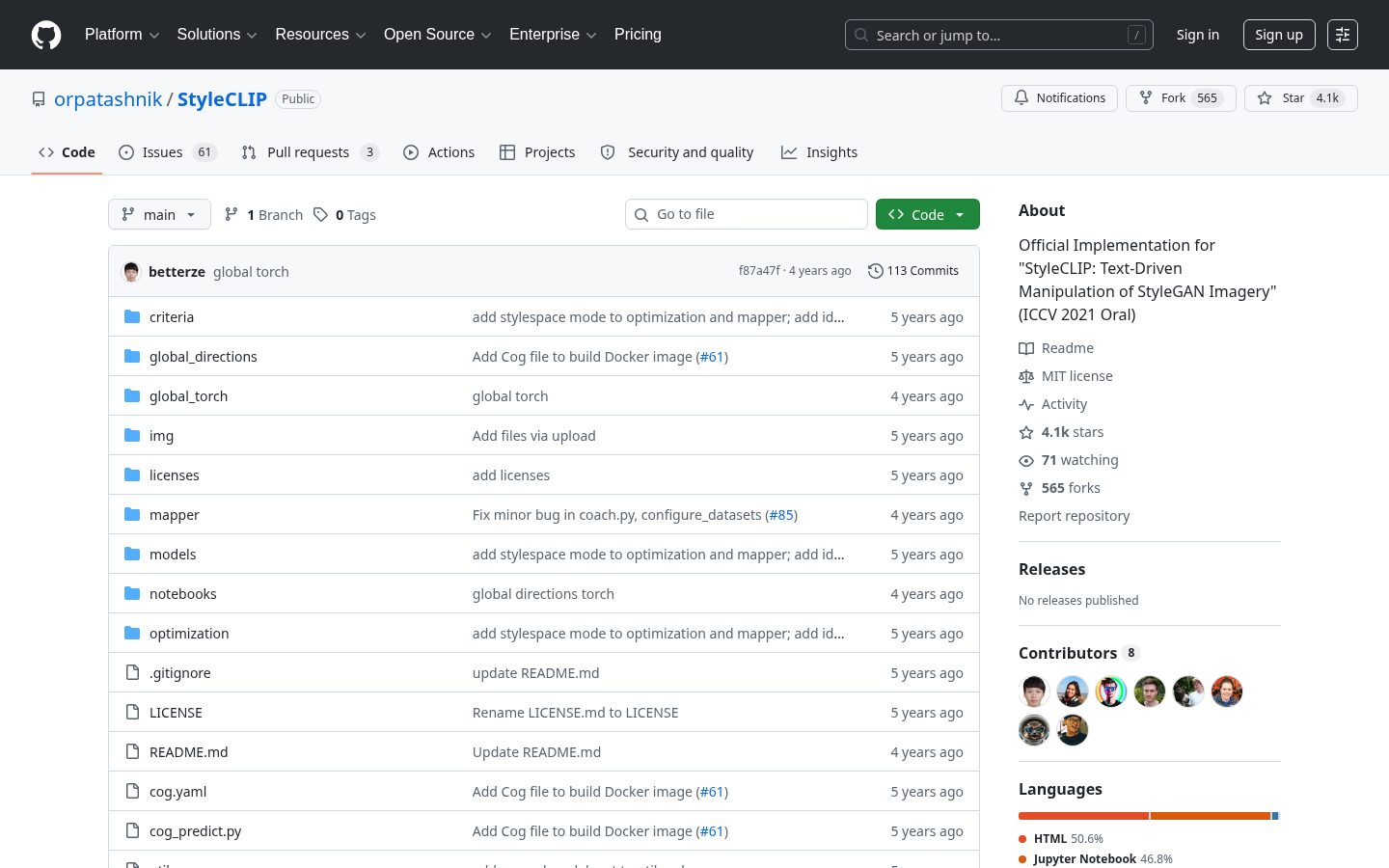
Task: Click the red HTML language bar segment
Action: pyautogui.click(x=1084, y=816)
